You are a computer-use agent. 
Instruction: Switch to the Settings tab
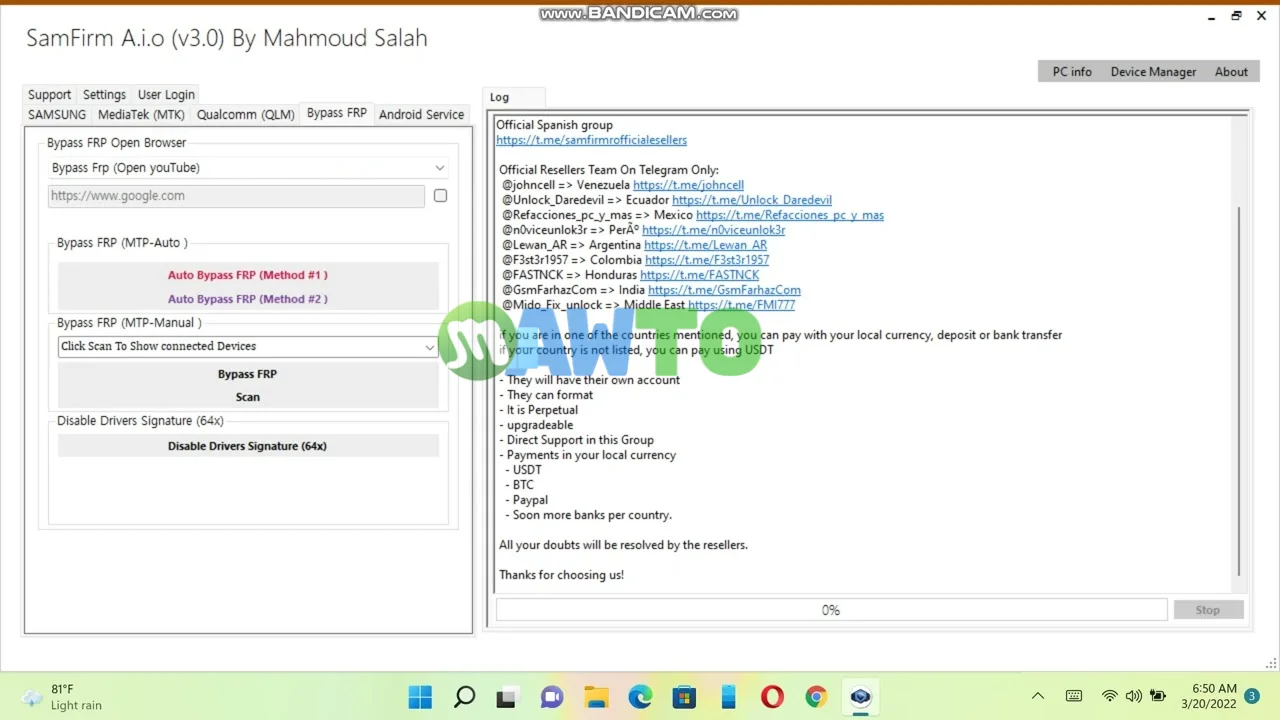pos(104,95)
